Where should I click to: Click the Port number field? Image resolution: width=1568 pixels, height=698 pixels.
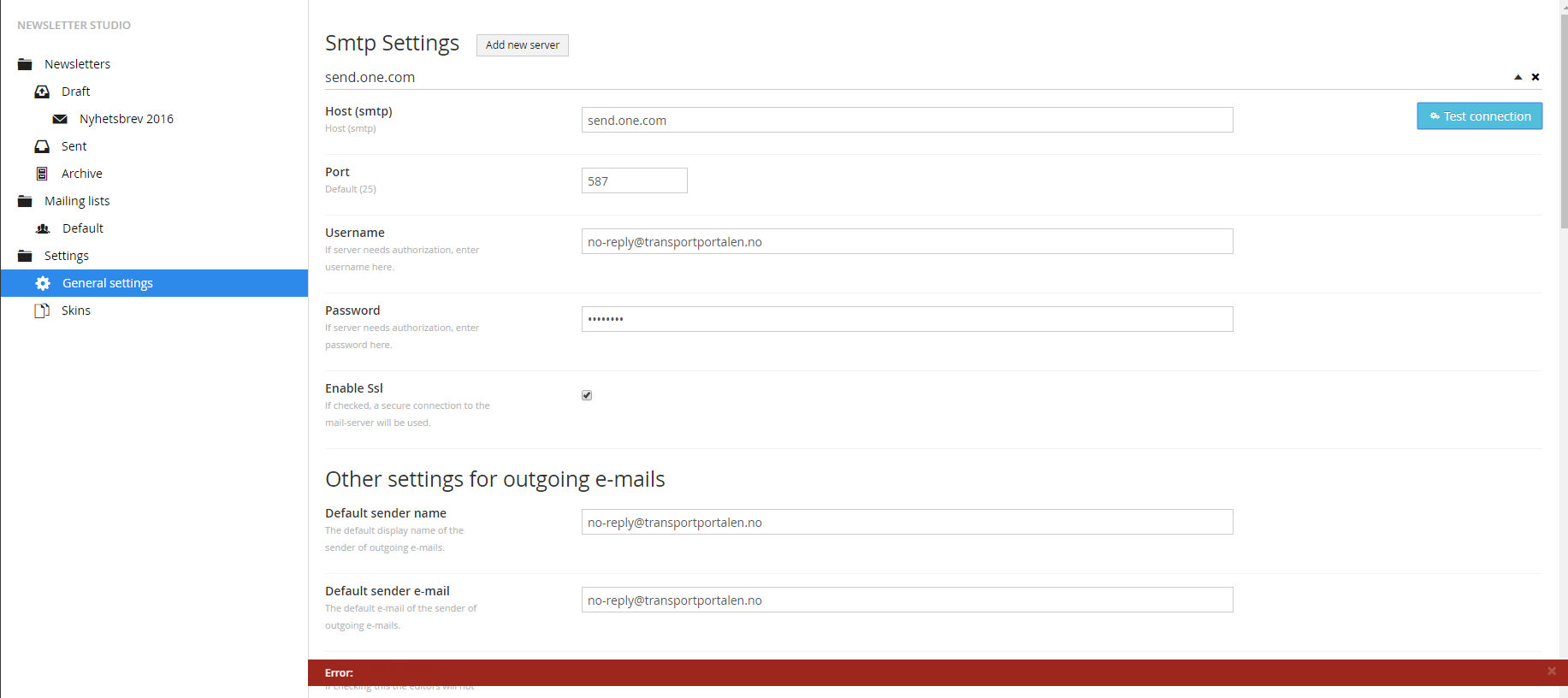click(x=634, y=180)
